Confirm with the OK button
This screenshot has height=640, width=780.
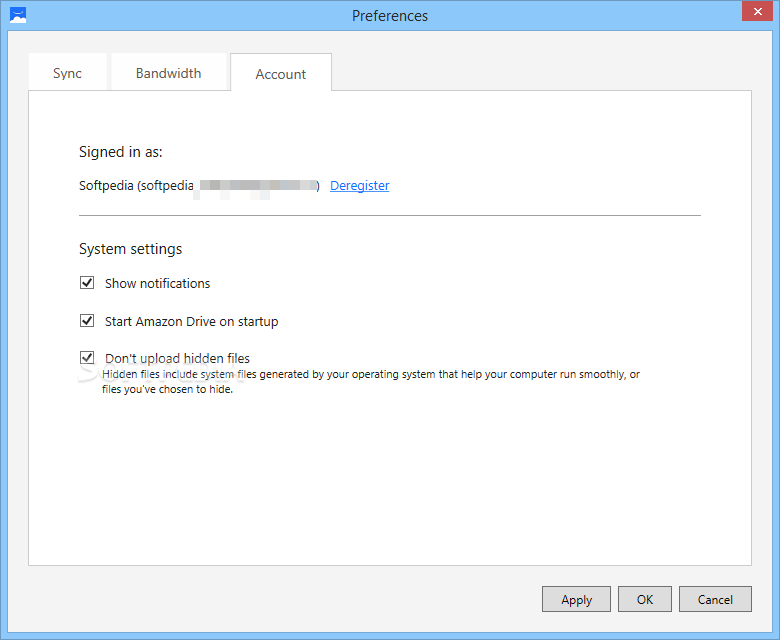point(645,599)
